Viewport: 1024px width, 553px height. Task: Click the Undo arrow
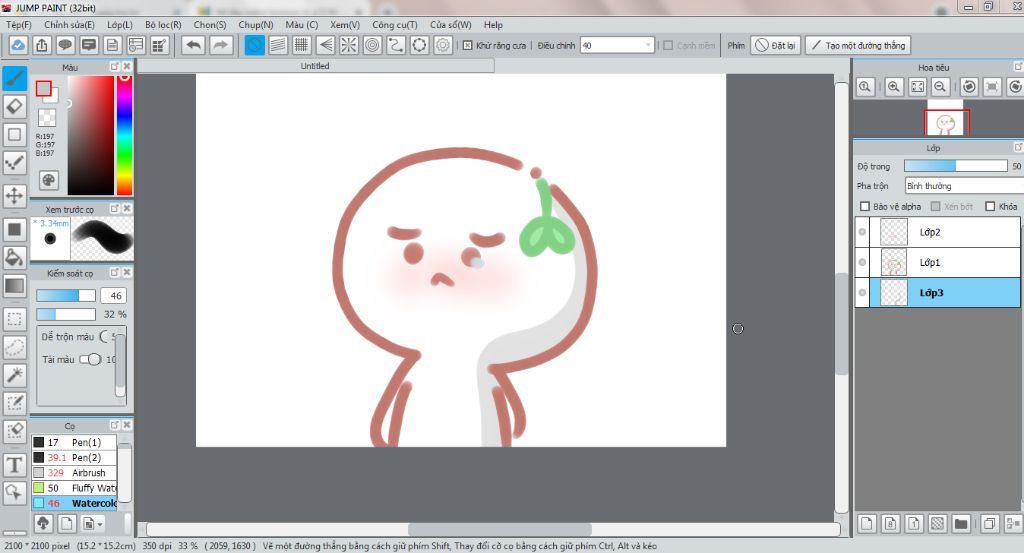pyautogui.click(x=193, y=45)
